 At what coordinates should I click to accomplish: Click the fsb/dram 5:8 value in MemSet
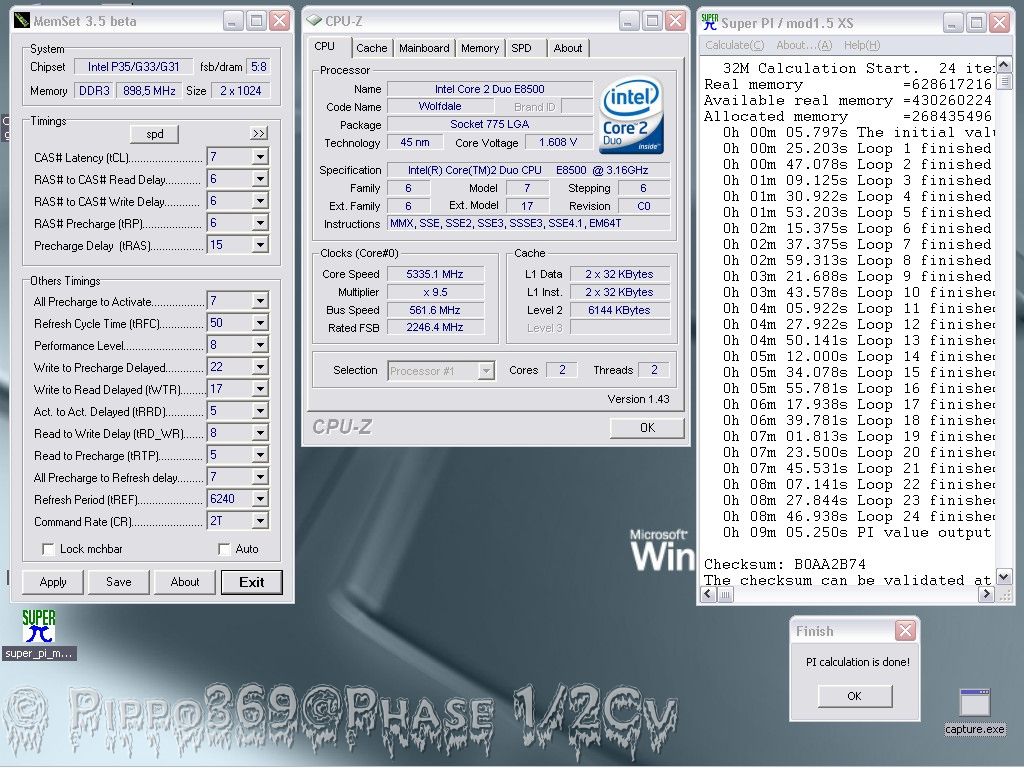[259, 67]
